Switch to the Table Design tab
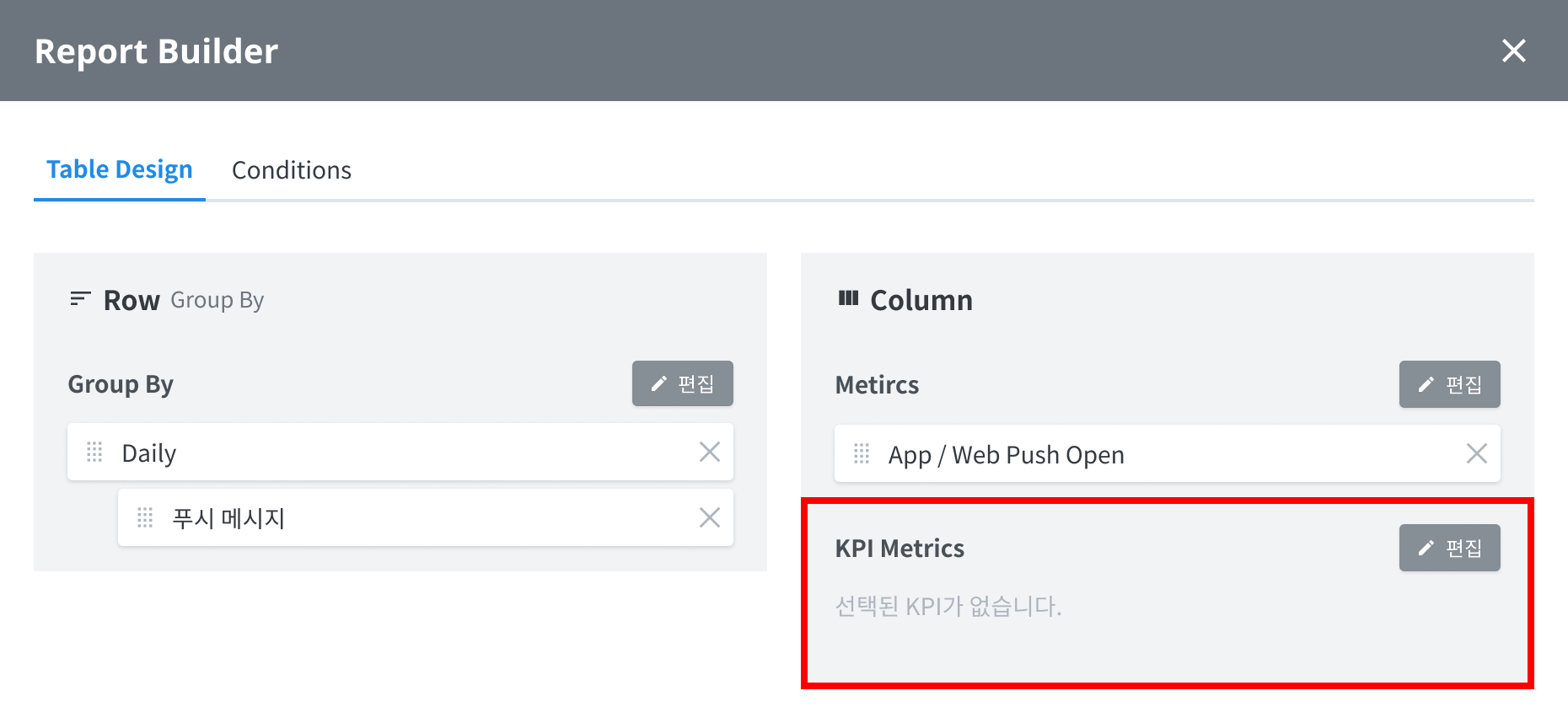 click(x=120, y=170)
